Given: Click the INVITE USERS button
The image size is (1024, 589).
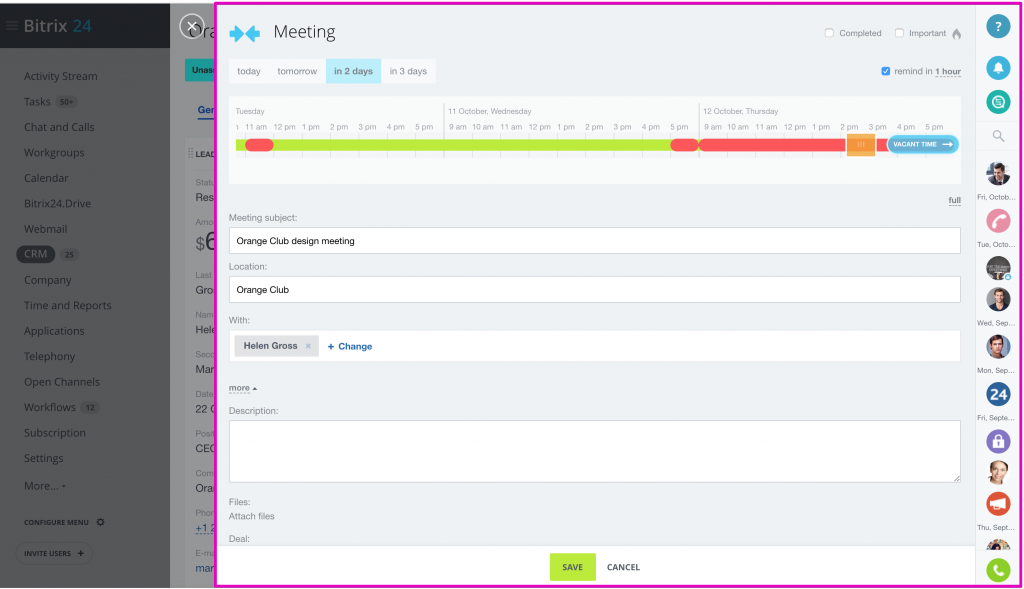Looking at the screenshot, I should pyautogui.click(x=54, y=554).
